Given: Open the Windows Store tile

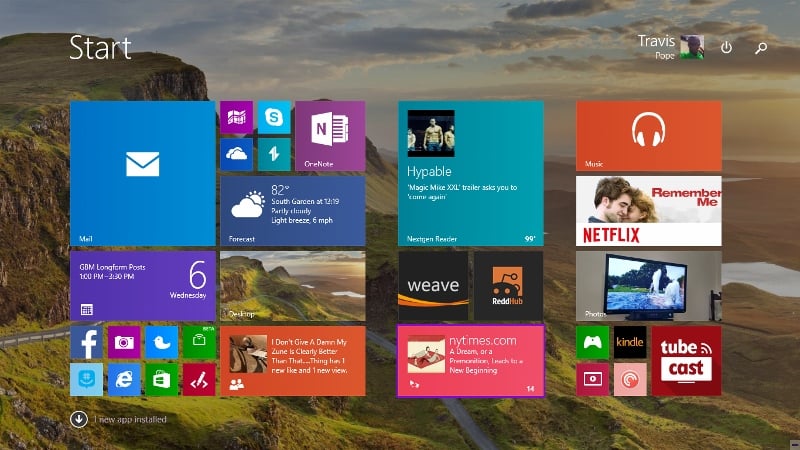Looking at the screenshot, I should tap(162, 380).
